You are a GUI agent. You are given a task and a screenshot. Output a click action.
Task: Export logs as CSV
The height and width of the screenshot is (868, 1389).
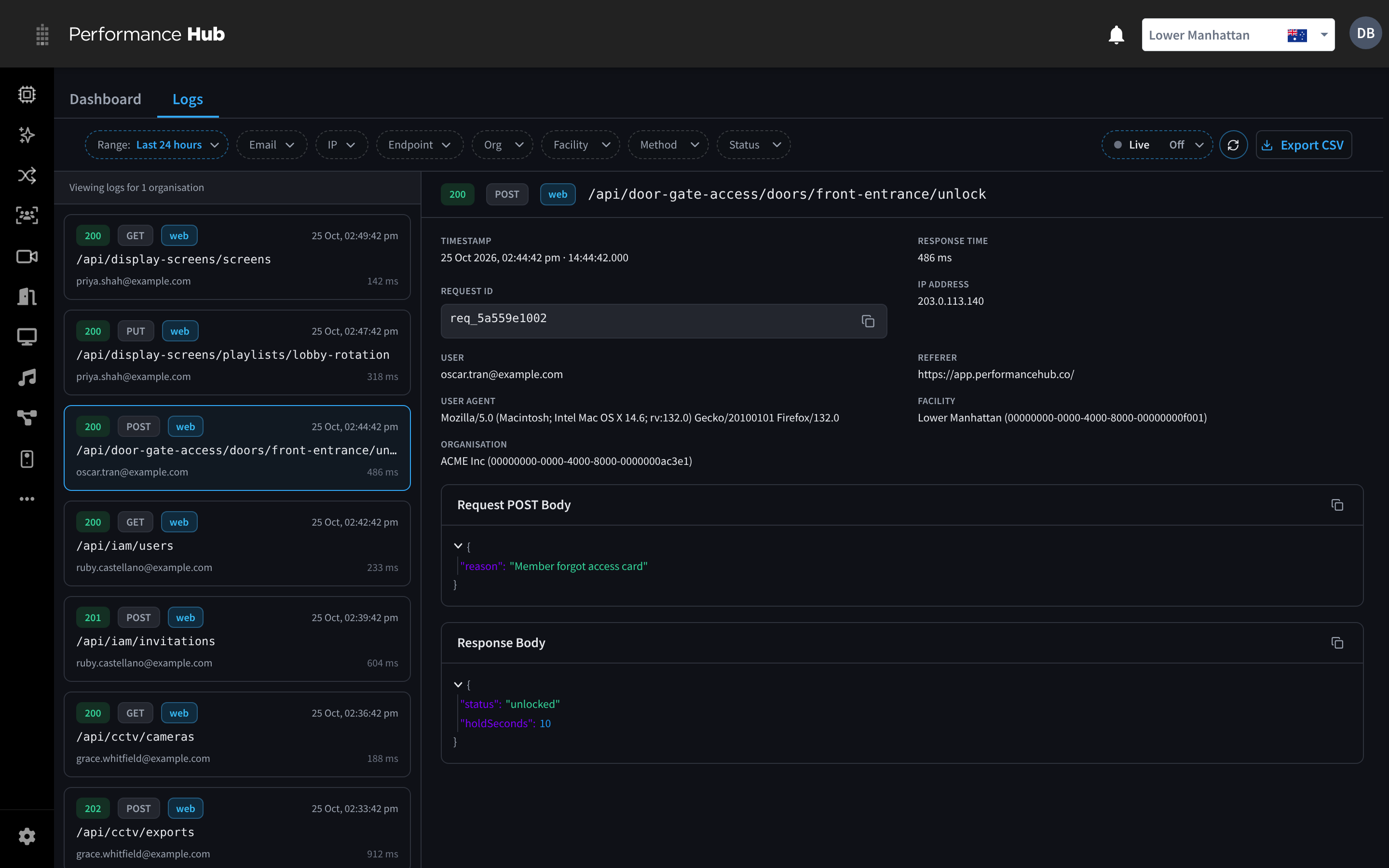1304,145
